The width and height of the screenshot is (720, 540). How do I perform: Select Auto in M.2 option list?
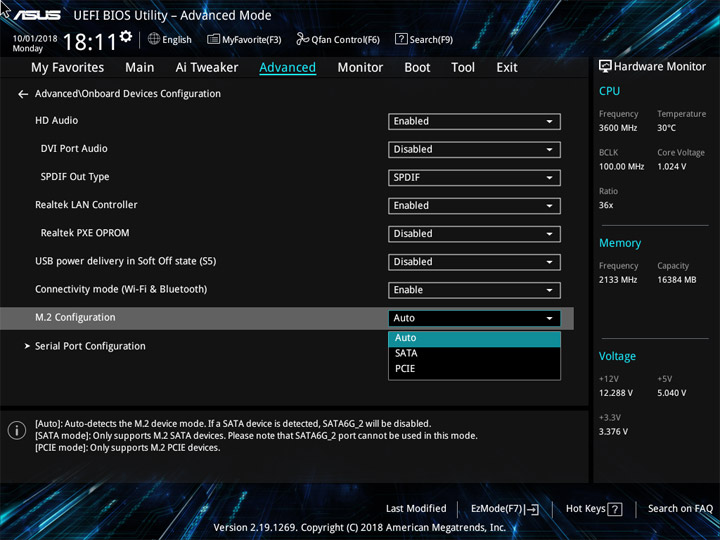[474, 338]
